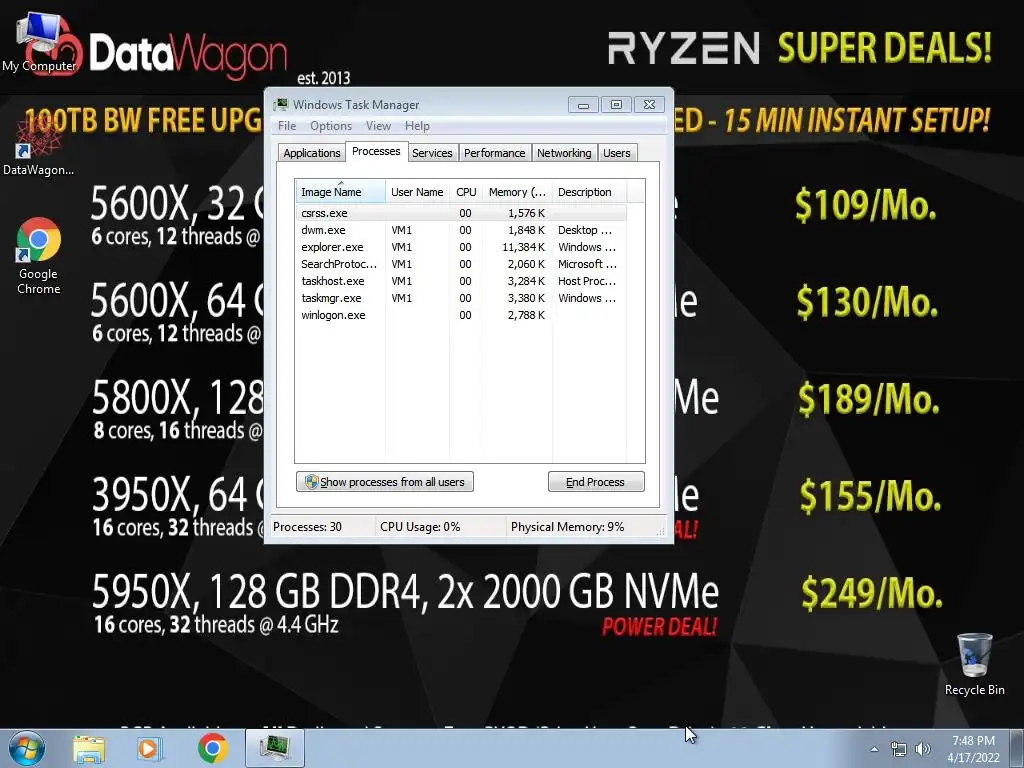The height and width of the screenshot is (768, 1024).
Task: Click the Physical Memory: 9% status entry
Action: tap(568, 527)
